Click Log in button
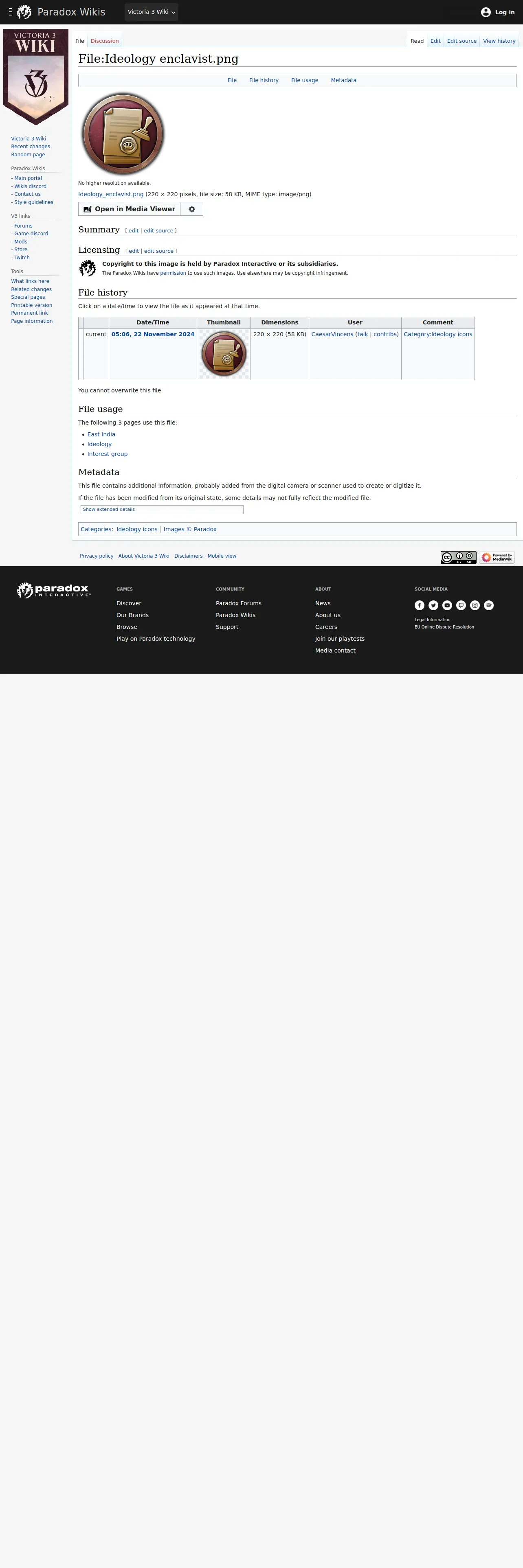This screenshot has height=1568, width=523. (x=505, y=12)
